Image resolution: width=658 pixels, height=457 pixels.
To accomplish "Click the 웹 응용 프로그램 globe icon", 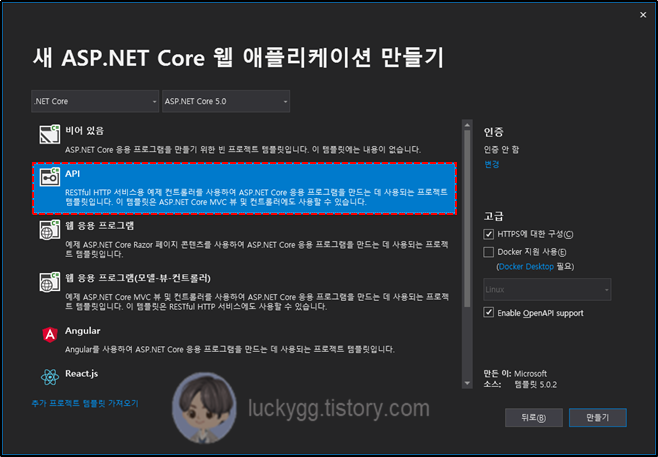I will point(50,230).
